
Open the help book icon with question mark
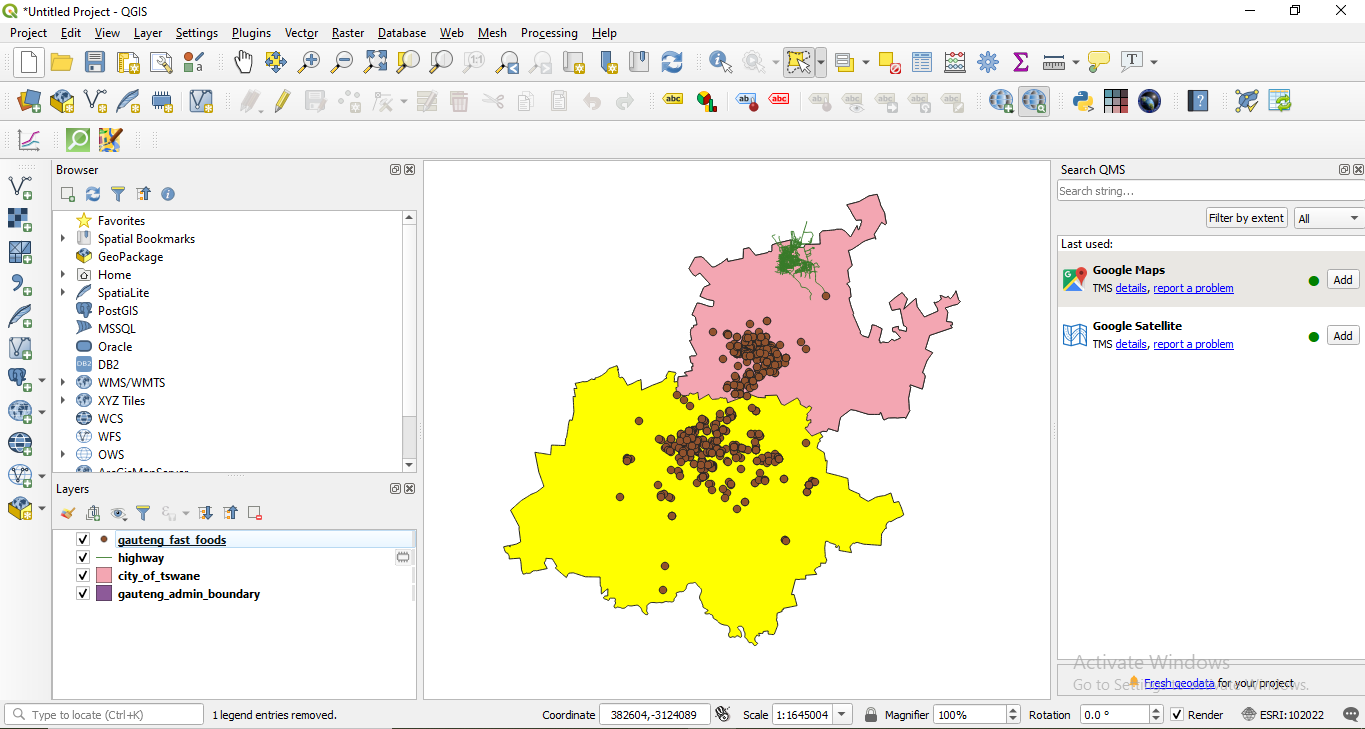1198,101
